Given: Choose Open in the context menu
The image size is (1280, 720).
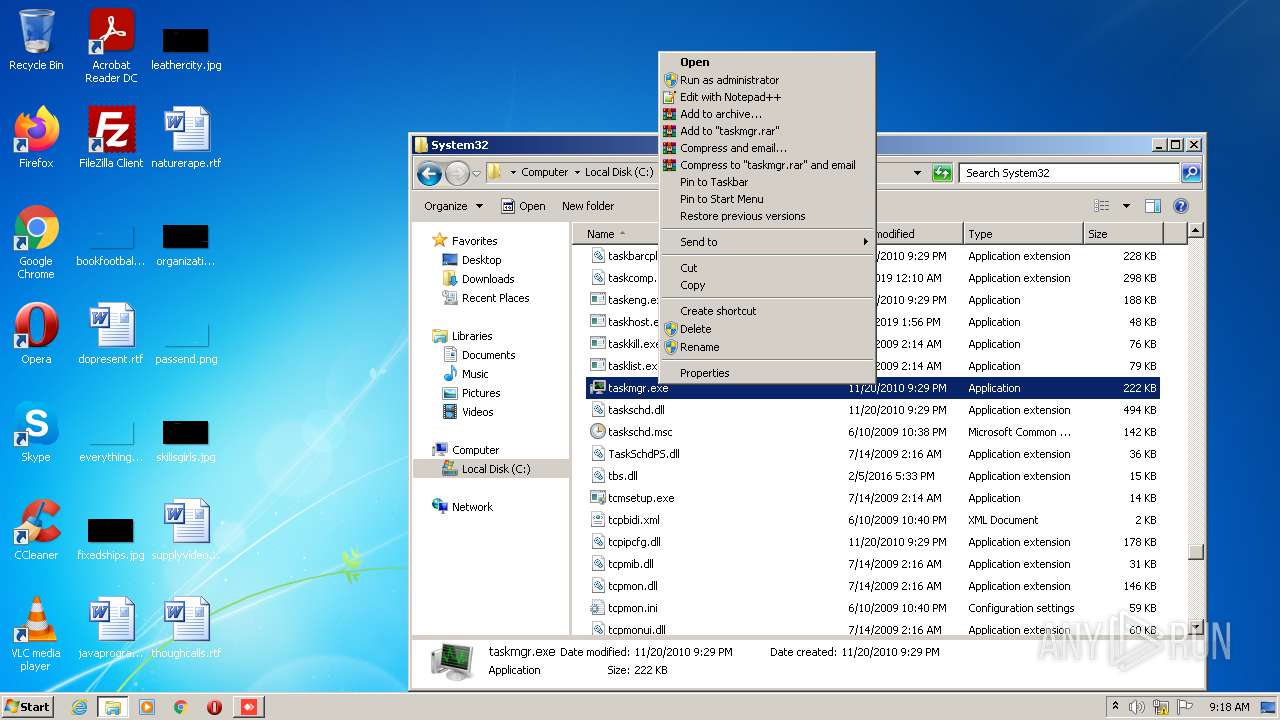Looking at the screenshot, I should tap(767, 62).
